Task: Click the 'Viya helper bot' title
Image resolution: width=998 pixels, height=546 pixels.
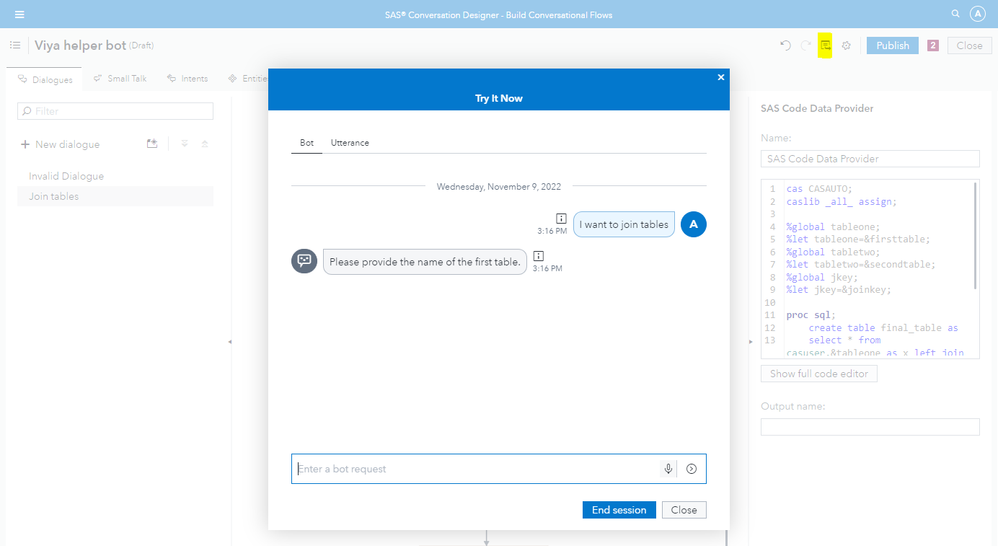Action: coord(80,45)
